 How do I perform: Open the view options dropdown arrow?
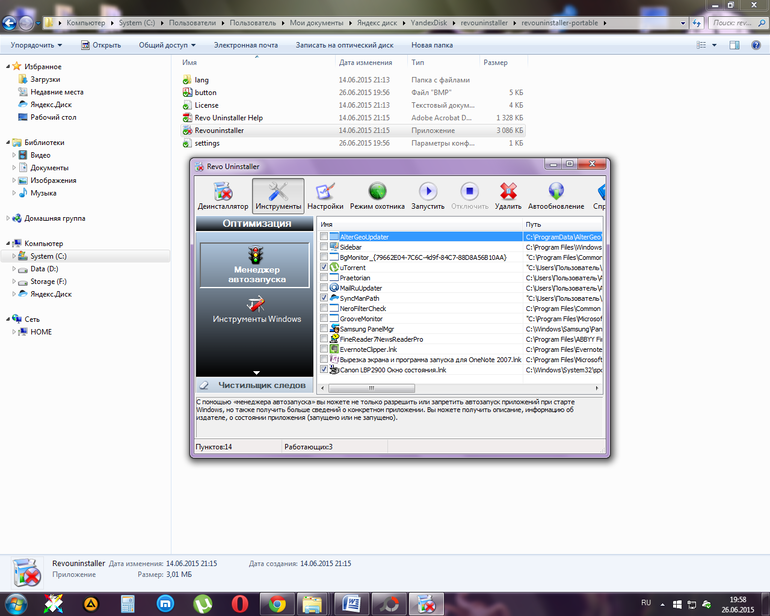714,45
